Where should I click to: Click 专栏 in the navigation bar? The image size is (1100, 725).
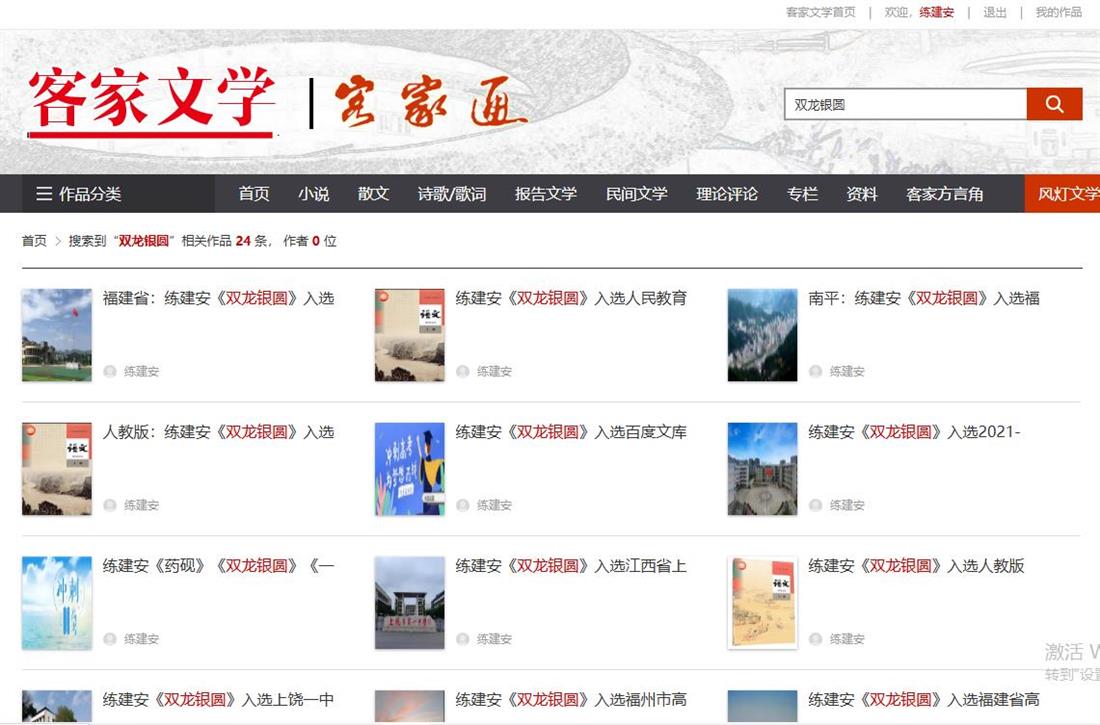coord(803,194)
